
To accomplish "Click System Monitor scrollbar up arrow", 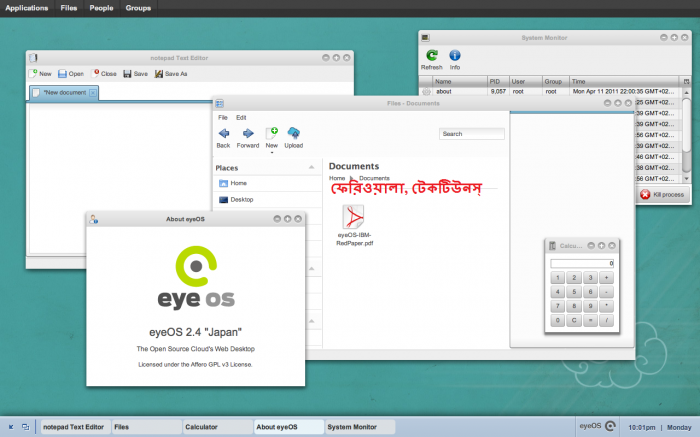I will (x=687, y=92).
